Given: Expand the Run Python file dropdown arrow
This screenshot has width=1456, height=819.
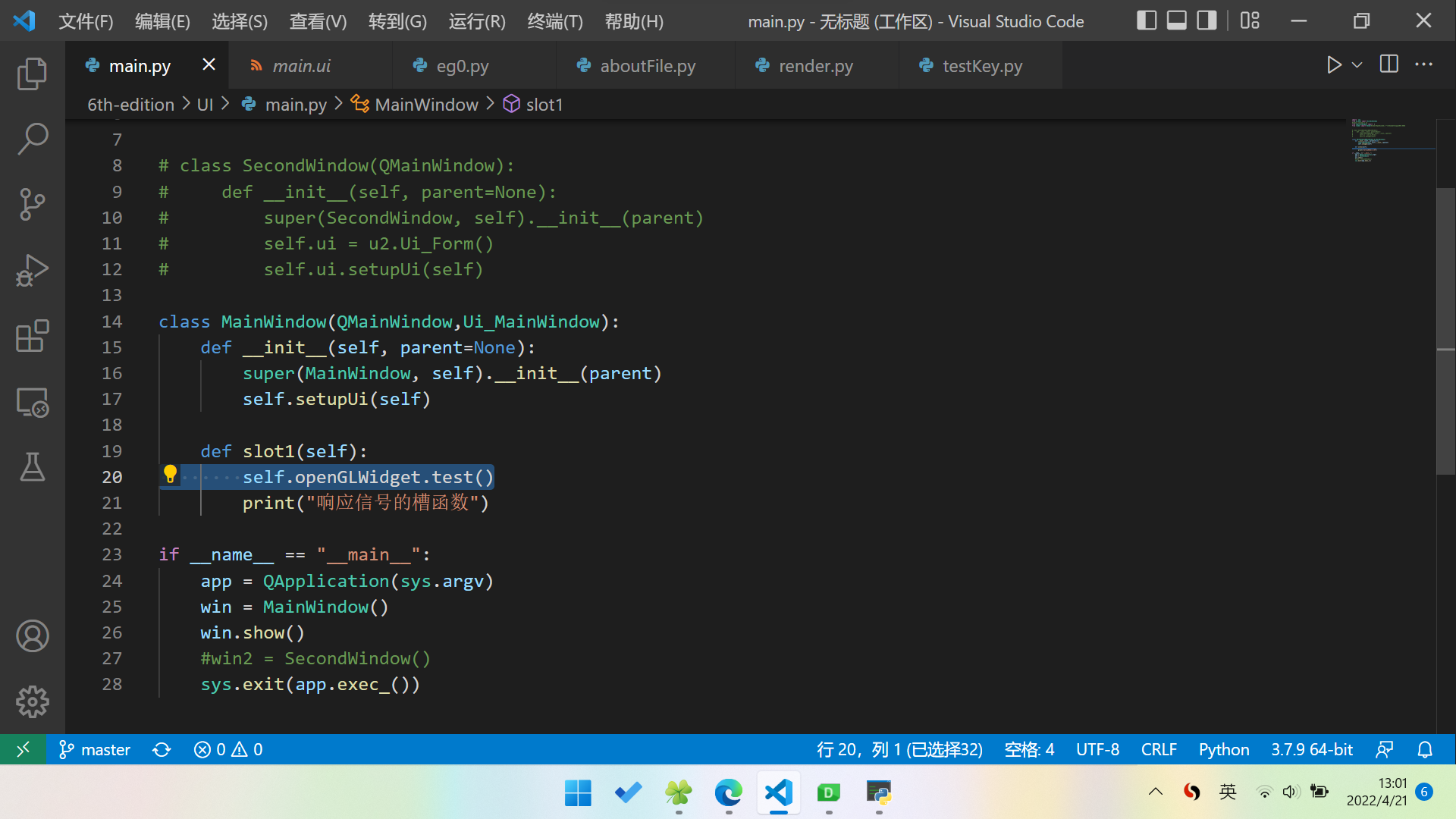Looking at the screenshot, I should [1357, 65].
